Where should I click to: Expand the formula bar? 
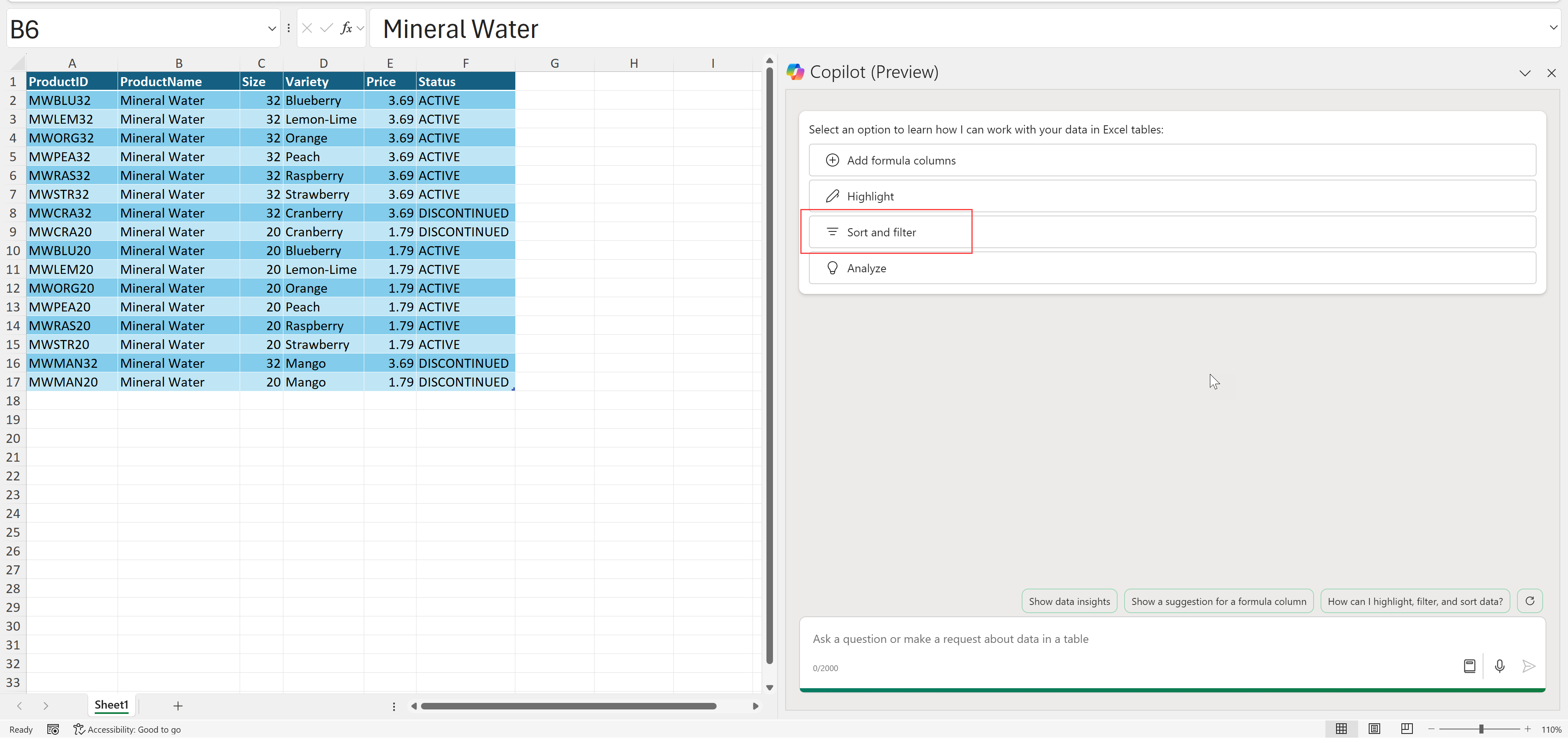point(1553,27)
